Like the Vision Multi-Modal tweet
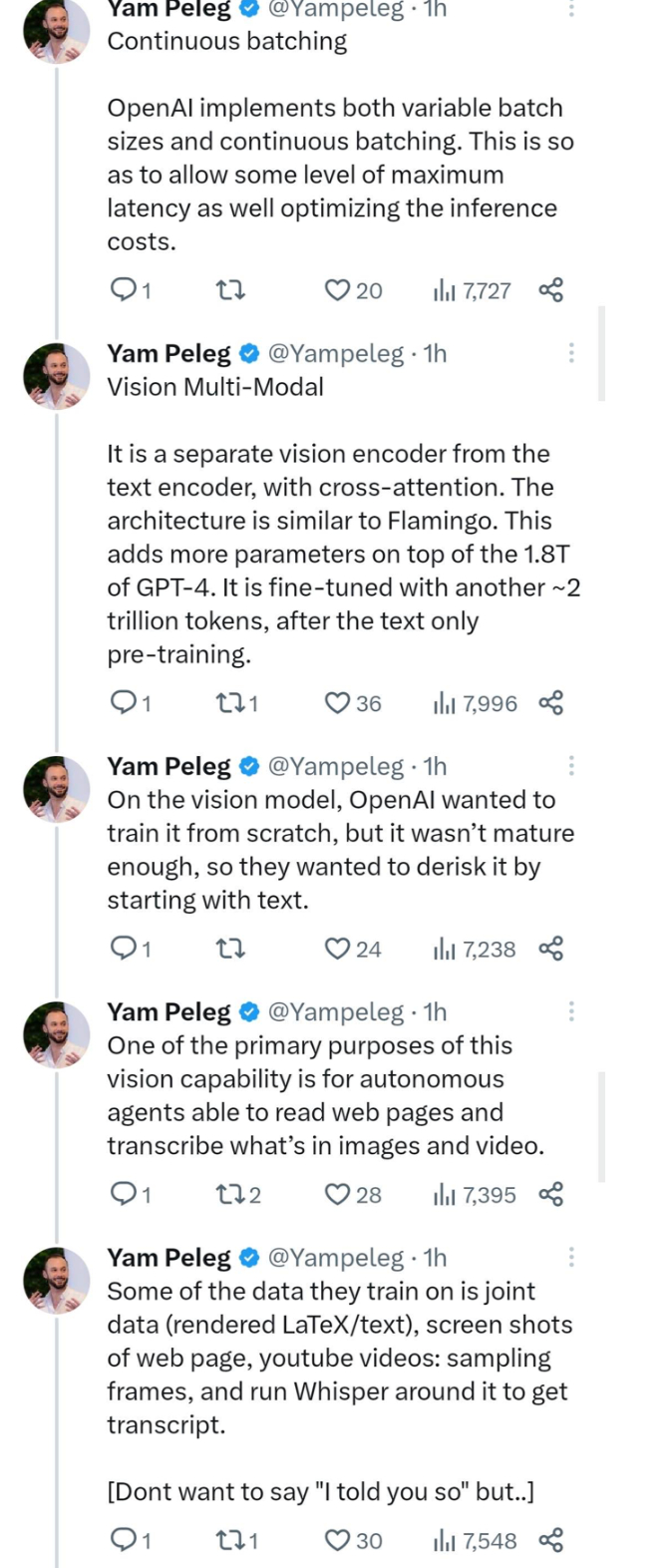 (x=339, y=703)
